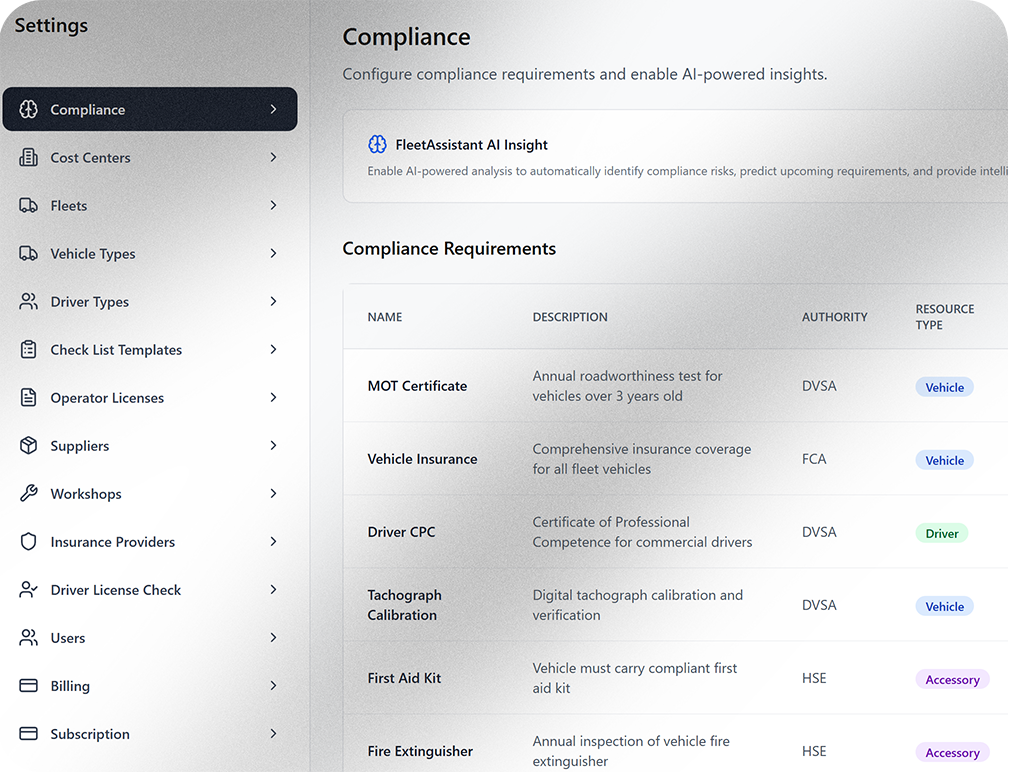Click the Fleets van icon

click(x=29, y=206)
